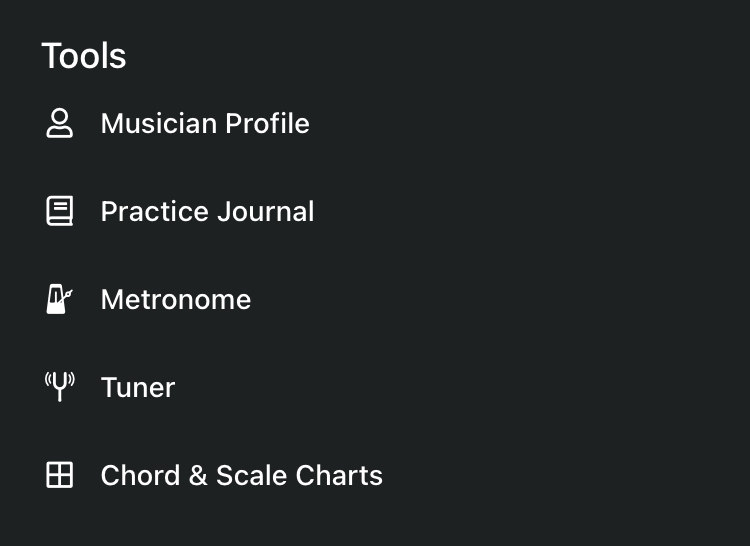Select the vibrating fork icon beside Tuner
Viewport: 750px width, 546px height.
click(59, 387)
